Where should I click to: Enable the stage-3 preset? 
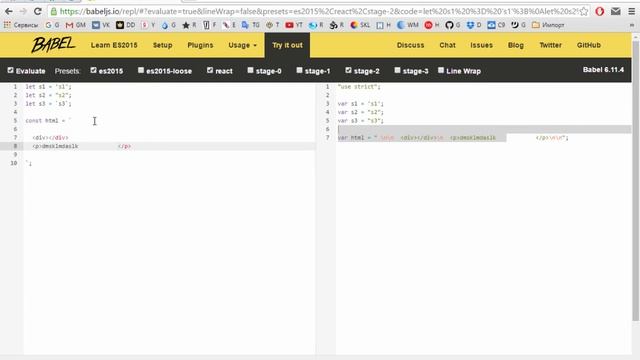point(397,70)
